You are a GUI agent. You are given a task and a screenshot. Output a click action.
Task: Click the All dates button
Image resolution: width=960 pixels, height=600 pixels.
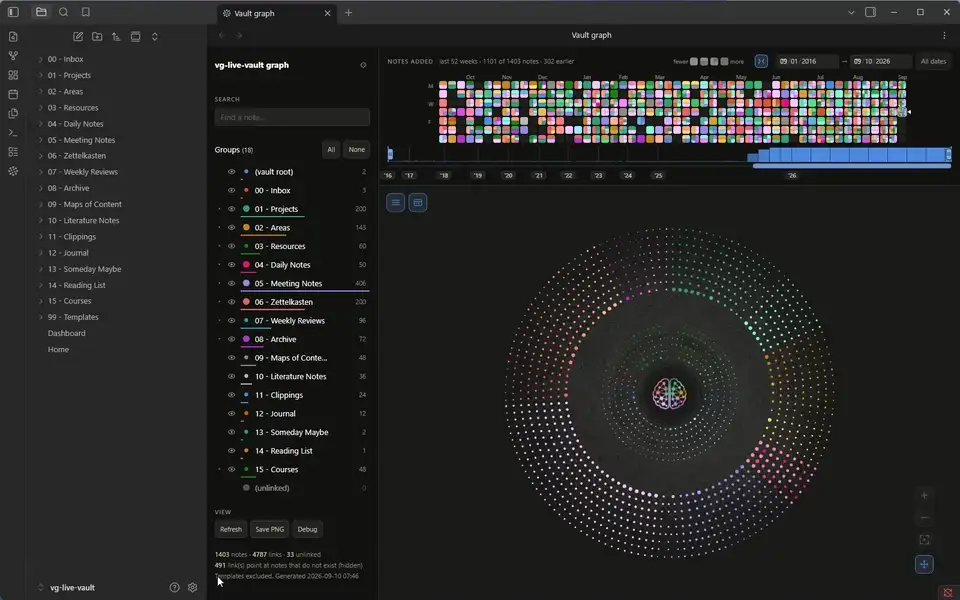(933, 61)
